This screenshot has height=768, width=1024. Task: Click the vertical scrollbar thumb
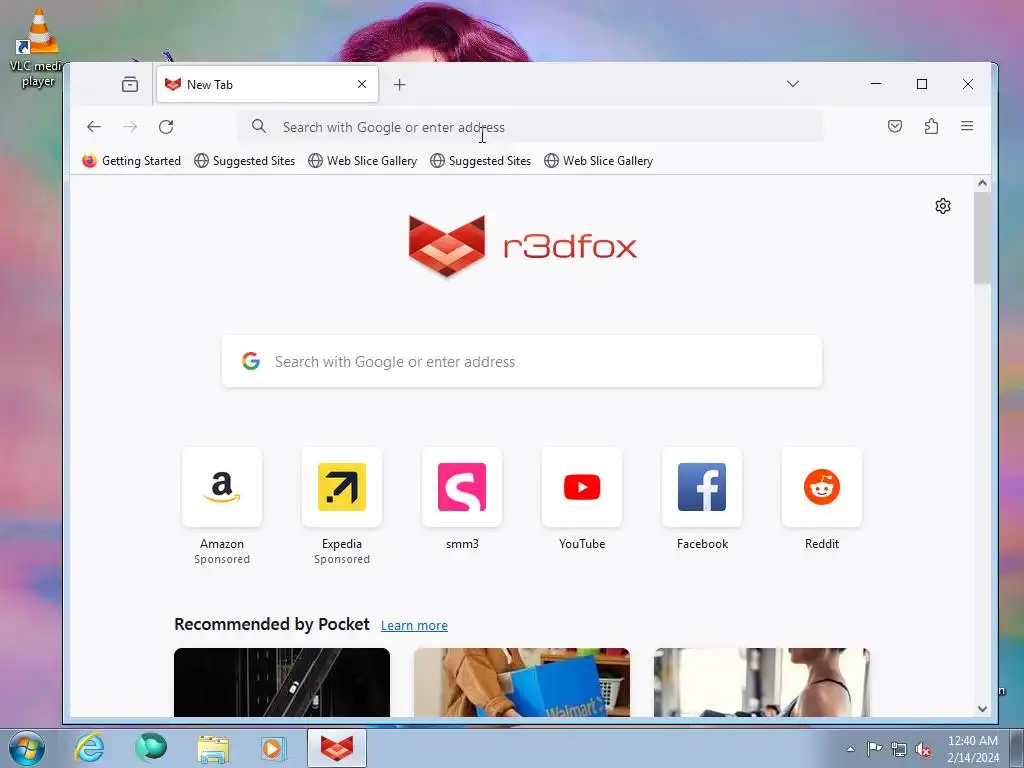[982, 238]
